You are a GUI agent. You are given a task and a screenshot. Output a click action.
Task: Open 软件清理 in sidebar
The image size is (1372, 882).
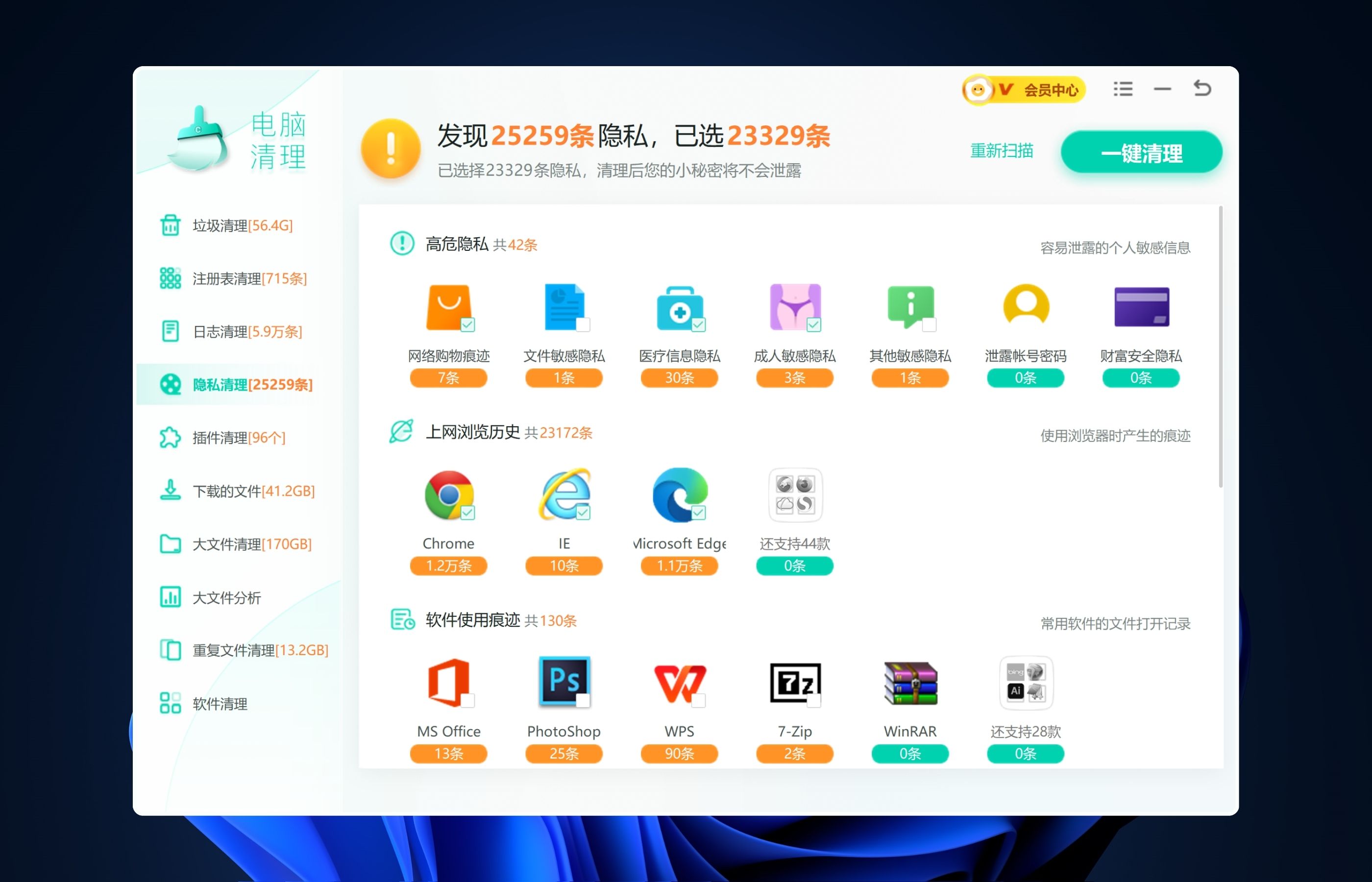pyautogui.click(x=238, y=703)
